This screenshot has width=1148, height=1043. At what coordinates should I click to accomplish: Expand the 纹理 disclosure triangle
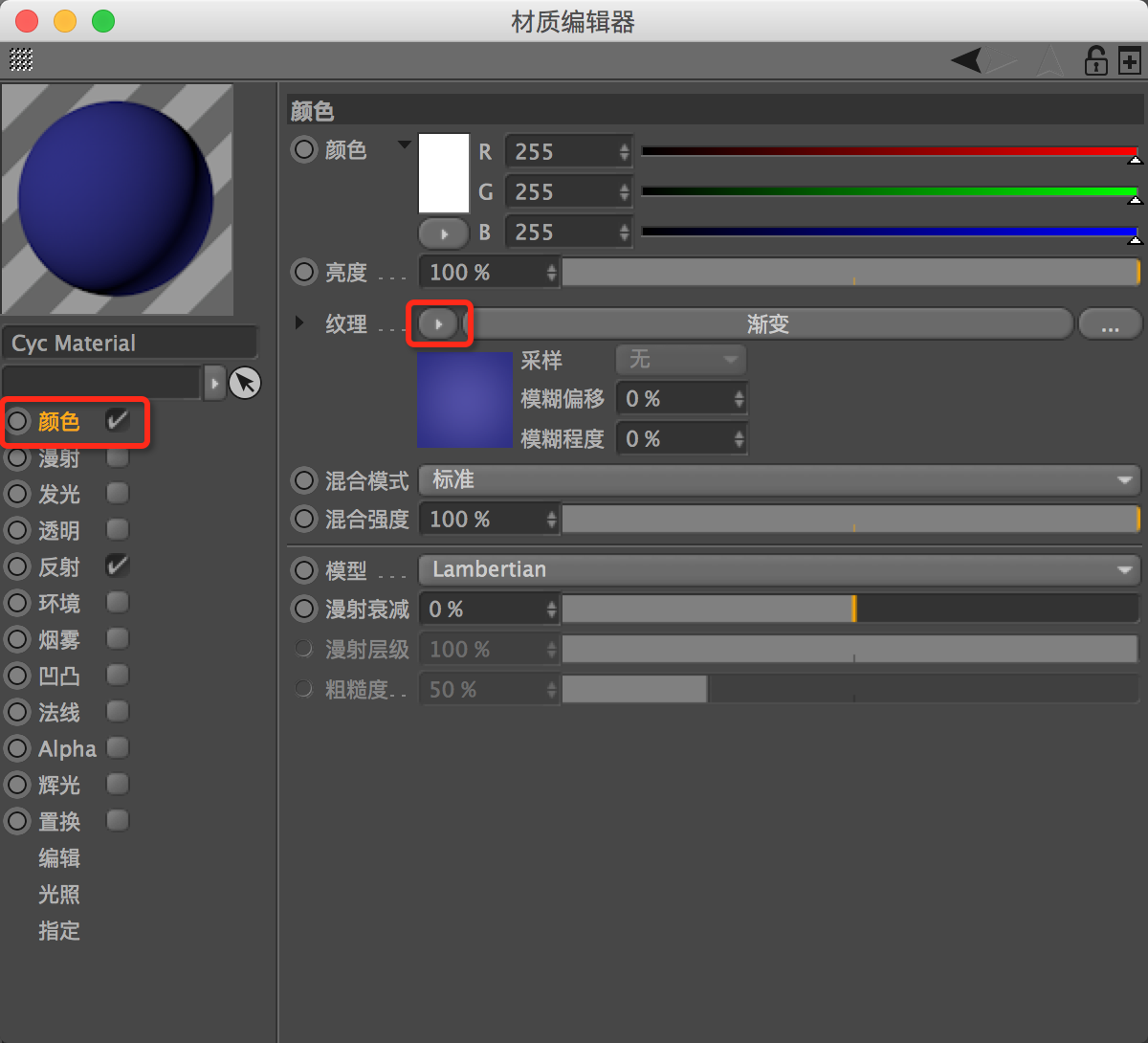299,323
